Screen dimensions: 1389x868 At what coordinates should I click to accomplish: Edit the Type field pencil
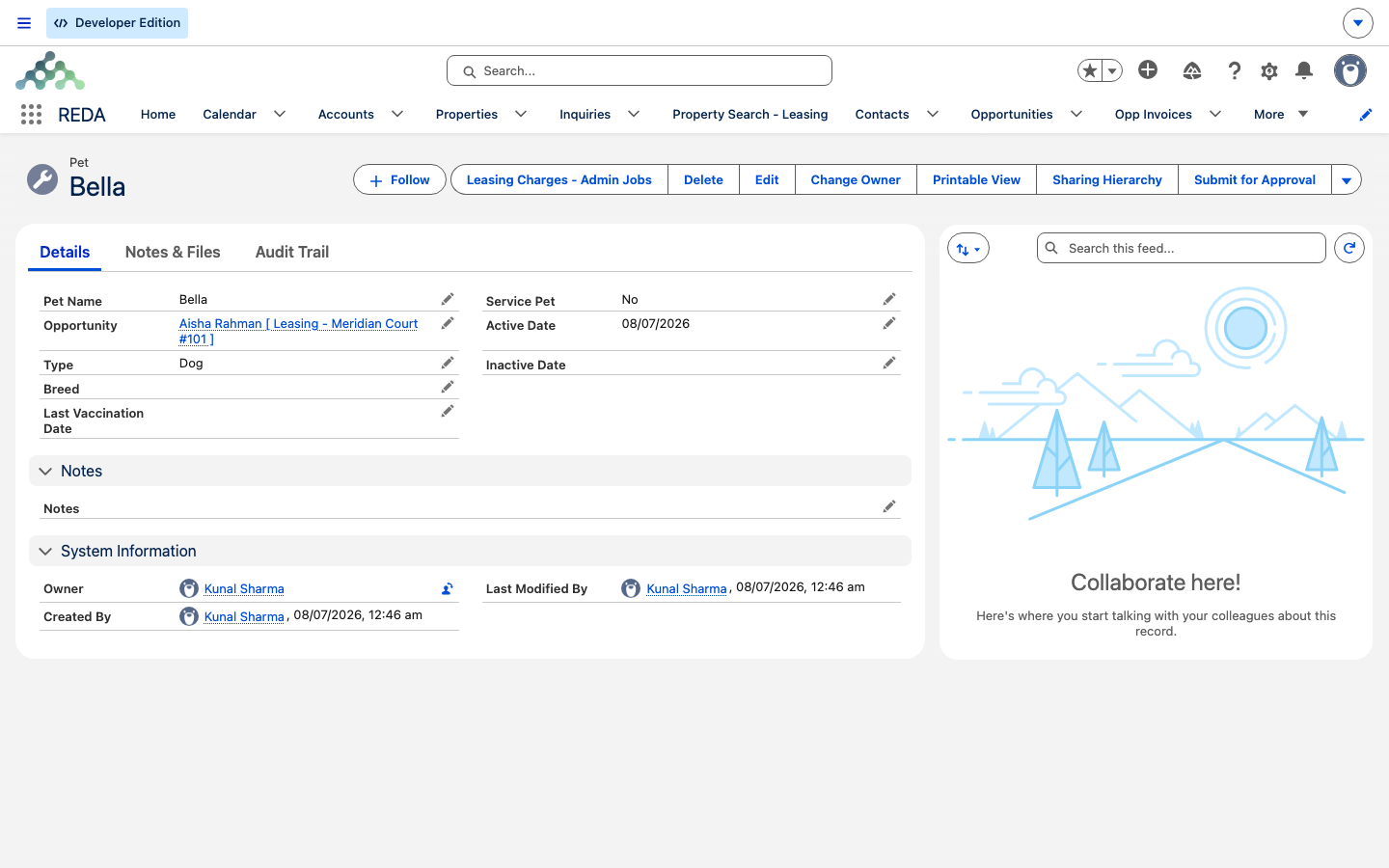tap(448, 363)
